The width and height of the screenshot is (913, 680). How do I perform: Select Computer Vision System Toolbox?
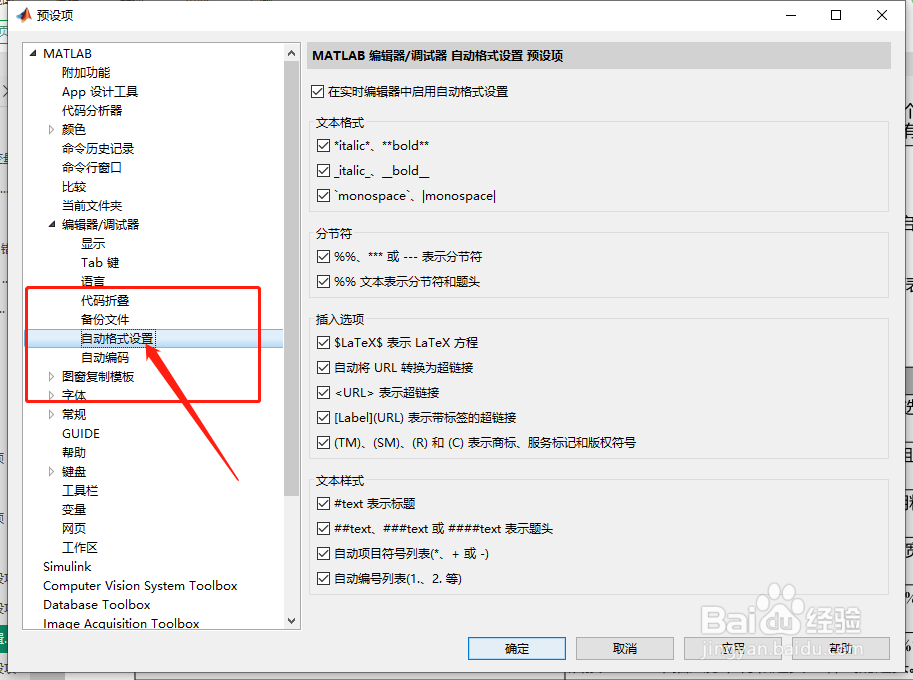140,586
